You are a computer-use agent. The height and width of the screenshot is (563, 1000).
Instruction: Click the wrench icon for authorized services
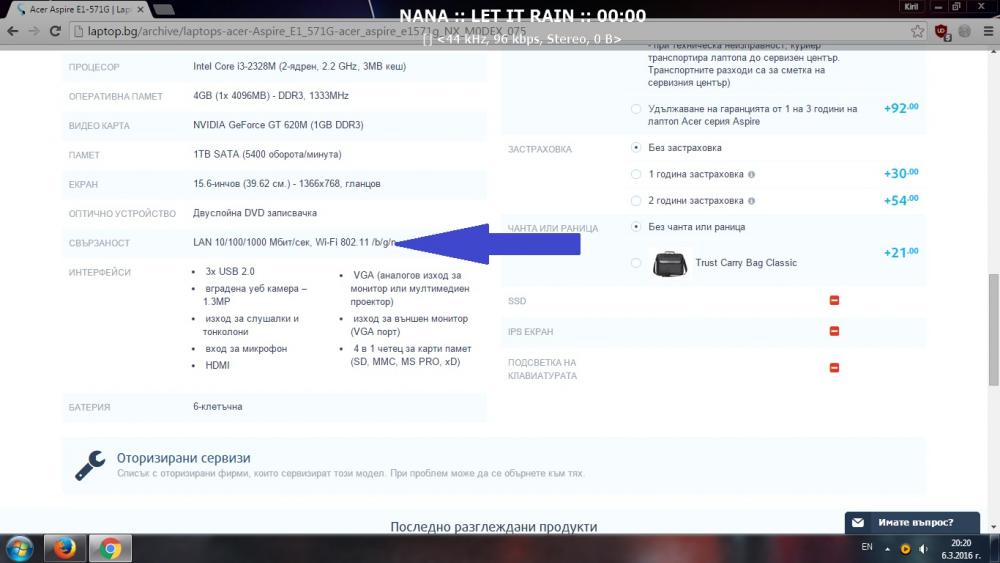point(90,465)
